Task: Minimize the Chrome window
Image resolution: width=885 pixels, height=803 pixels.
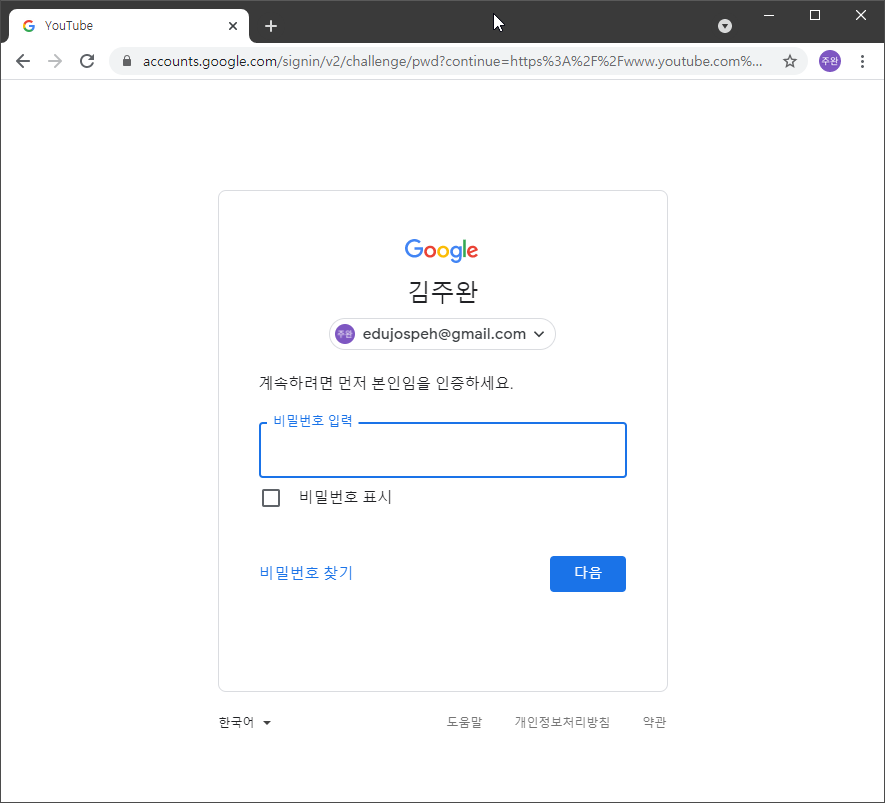Action: click(769, 15)
